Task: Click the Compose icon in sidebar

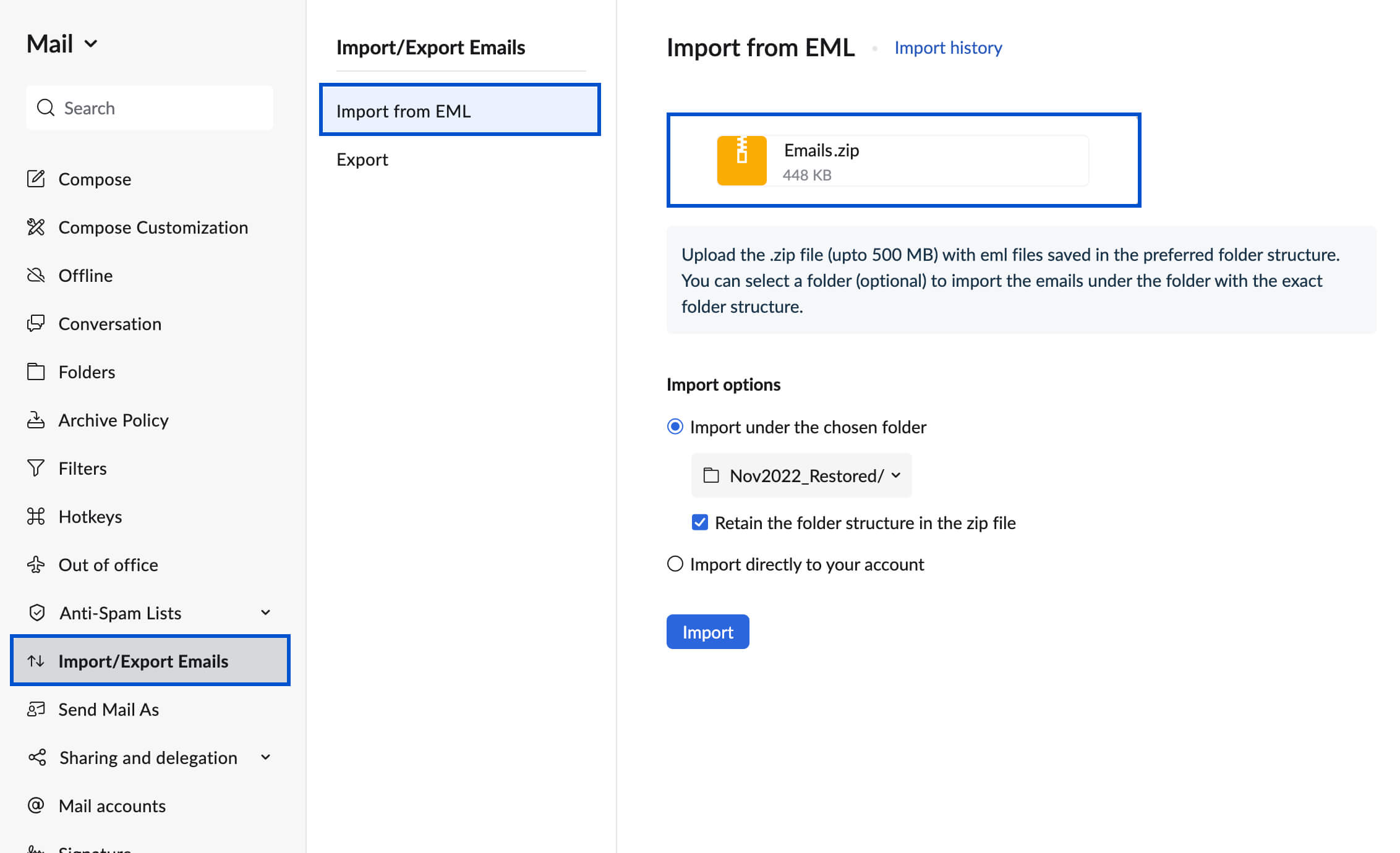Action: 36,178
